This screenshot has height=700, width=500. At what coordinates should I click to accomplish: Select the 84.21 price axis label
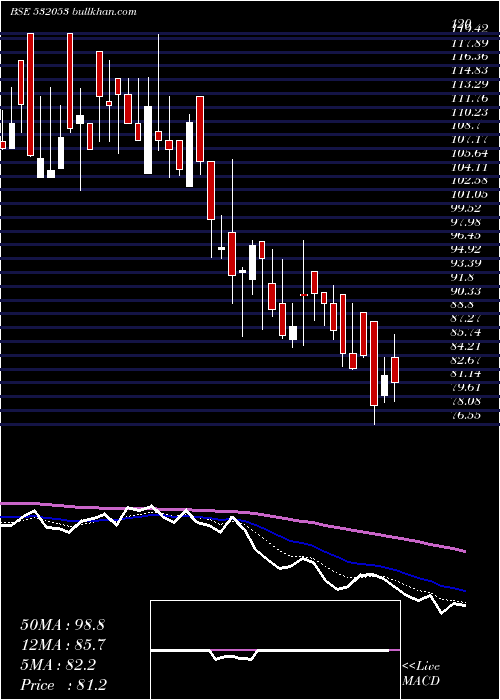[x=468, y=346]
